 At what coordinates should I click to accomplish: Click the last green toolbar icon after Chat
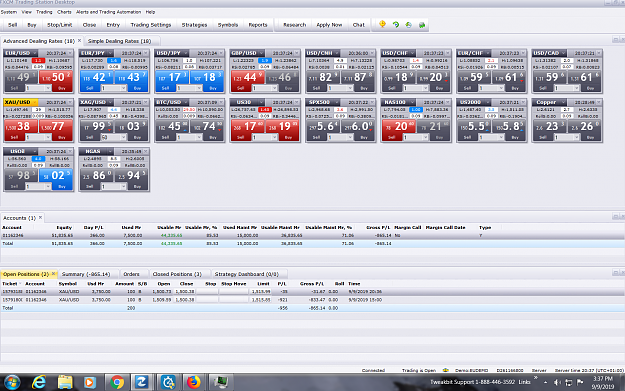click(422, 25)
